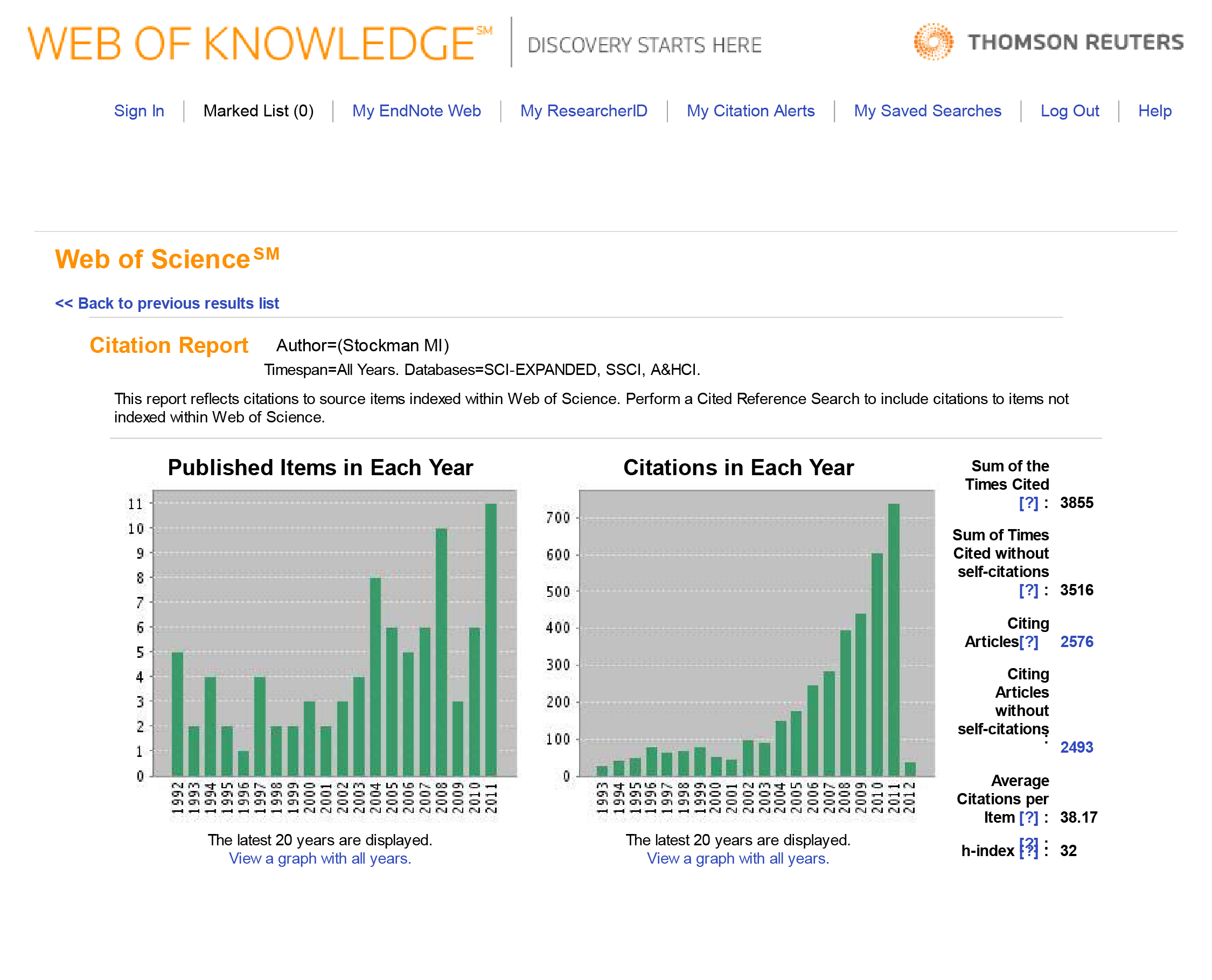Screen dimensions: 1212x980
Task: View all-years graph for published items
Action: 320,858
